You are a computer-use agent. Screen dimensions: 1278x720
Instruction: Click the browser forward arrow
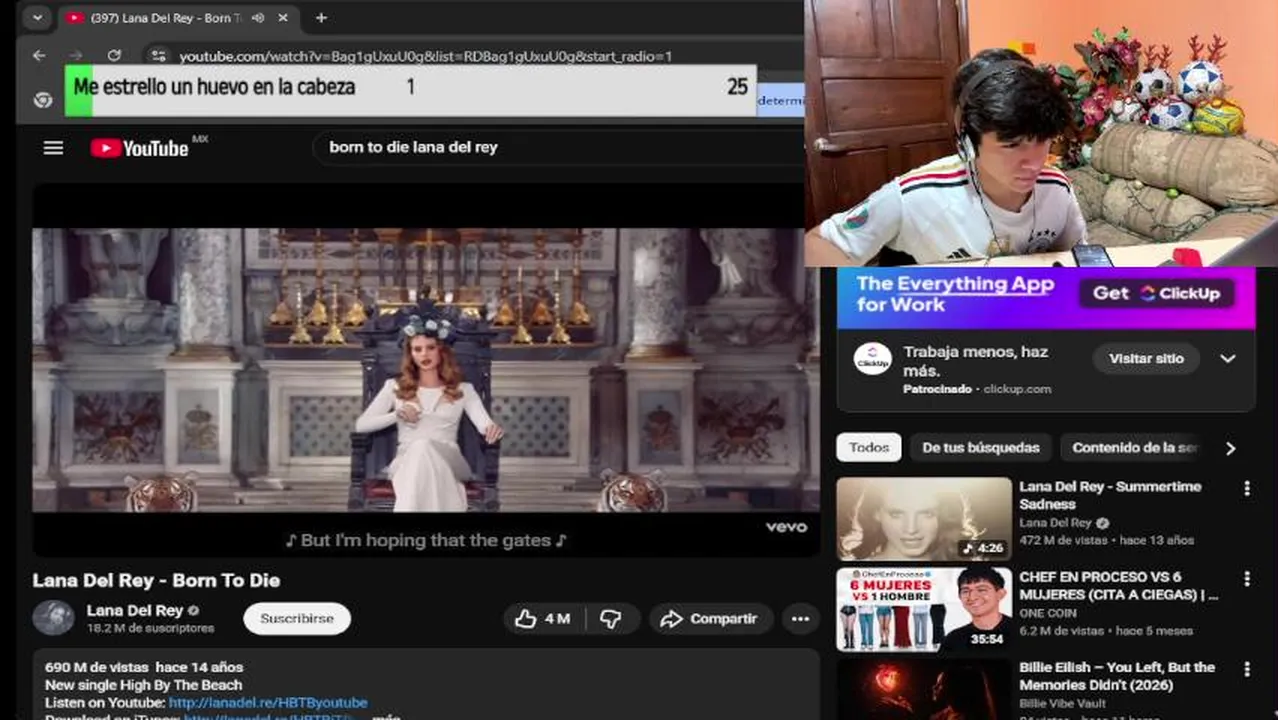[x=76, y=56]
